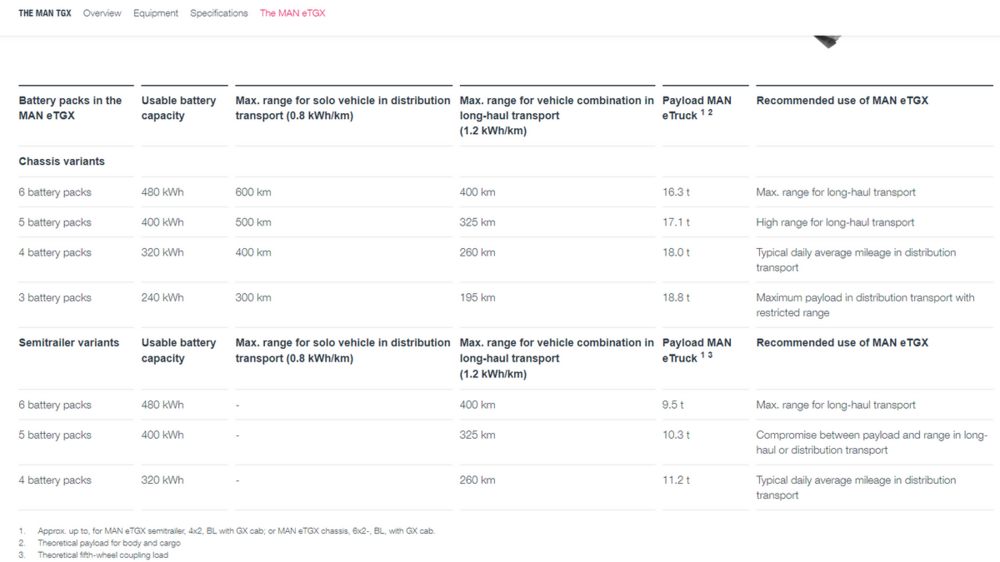The height and width of the screenshot is (562, 1000).
Task: Click the 240 kWh battery capacity cell
Action: click(x=162, y=298)
